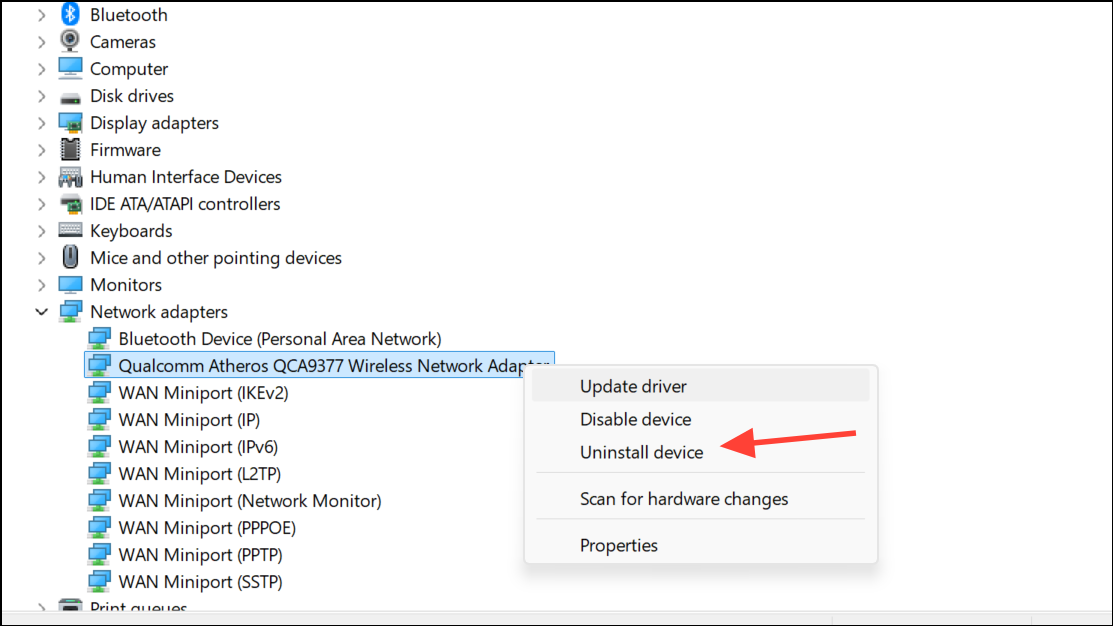Click the Disk drives icon

tap(69, 95)
